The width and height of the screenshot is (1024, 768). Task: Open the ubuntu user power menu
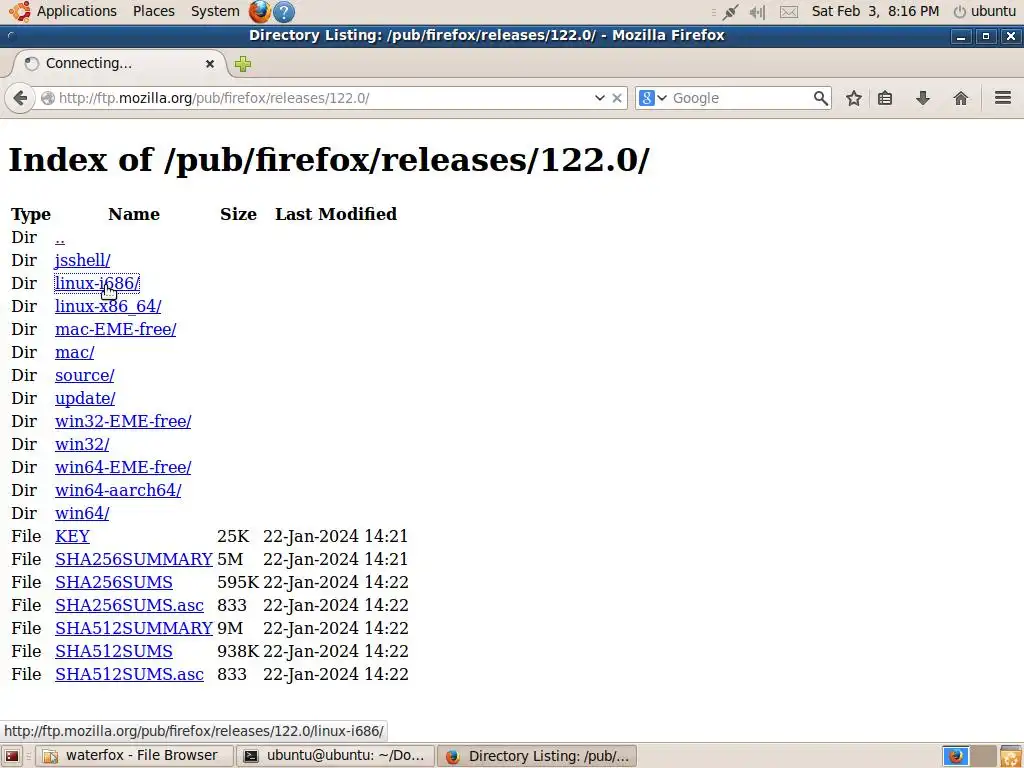(x=984, y=11)
